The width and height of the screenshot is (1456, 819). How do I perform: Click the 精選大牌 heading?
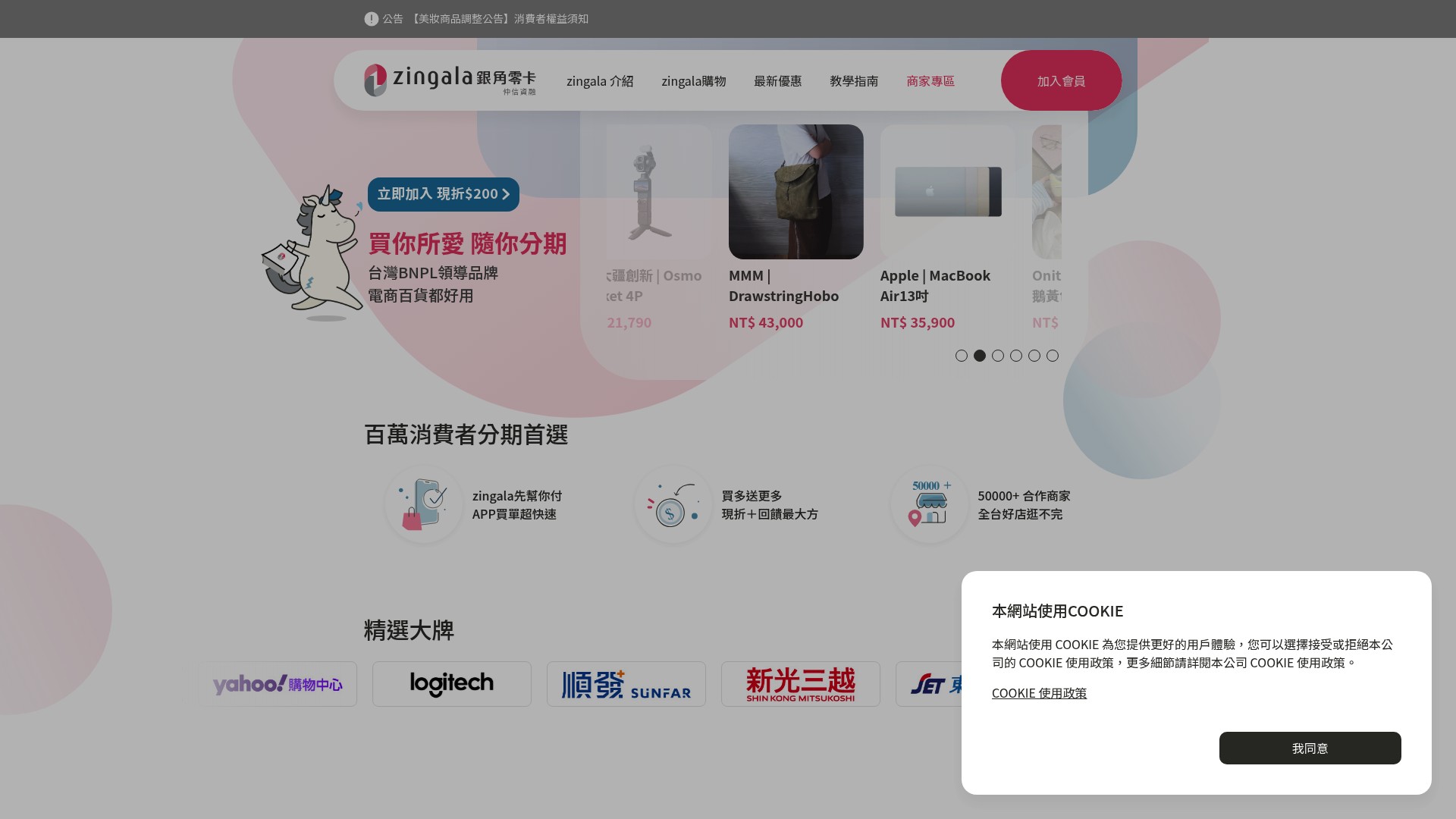tap(409, 630)
